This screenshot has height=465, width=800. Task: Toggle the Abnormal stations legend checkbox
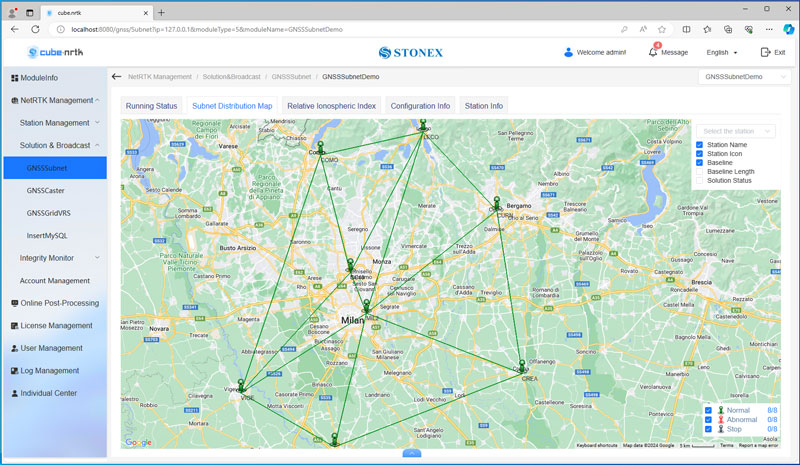tap(708, 420)
